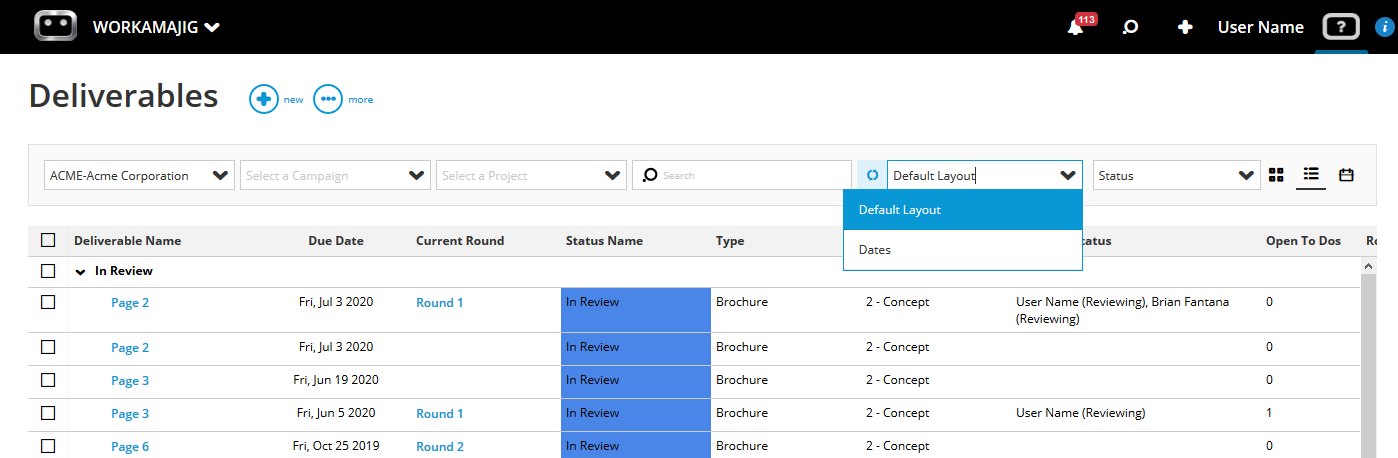This screenshot has width=1398, height=458.
Task: Open global search magnifier in top bar
Action: click(x=1130, y=28)
